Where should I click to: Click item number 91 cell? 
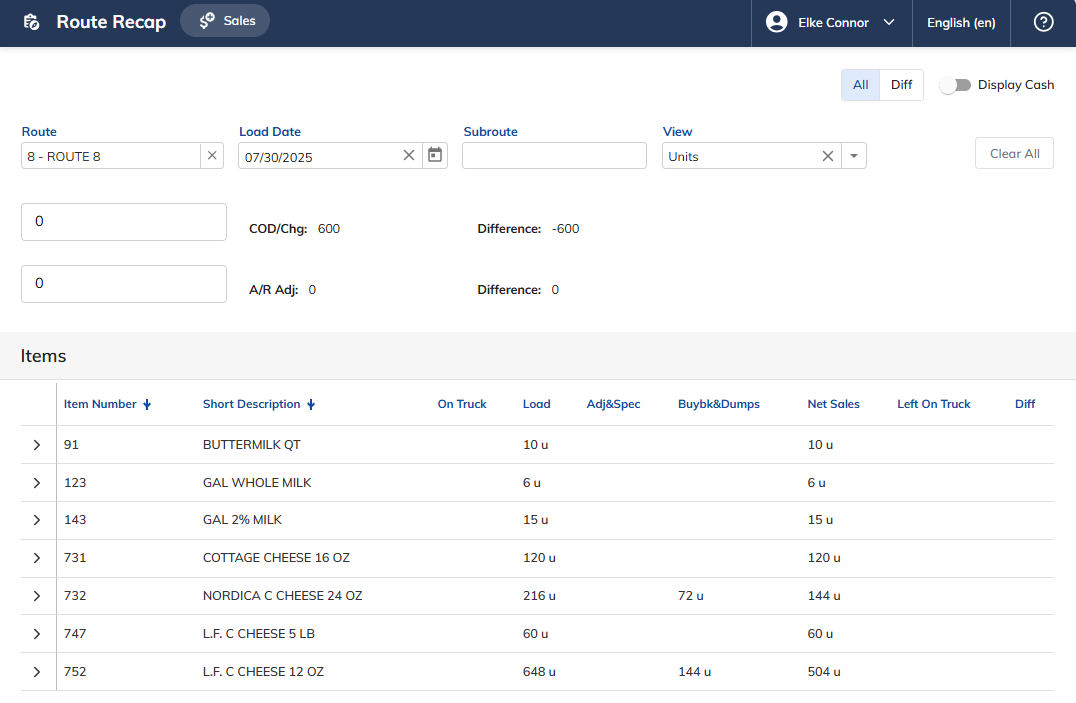71,445
